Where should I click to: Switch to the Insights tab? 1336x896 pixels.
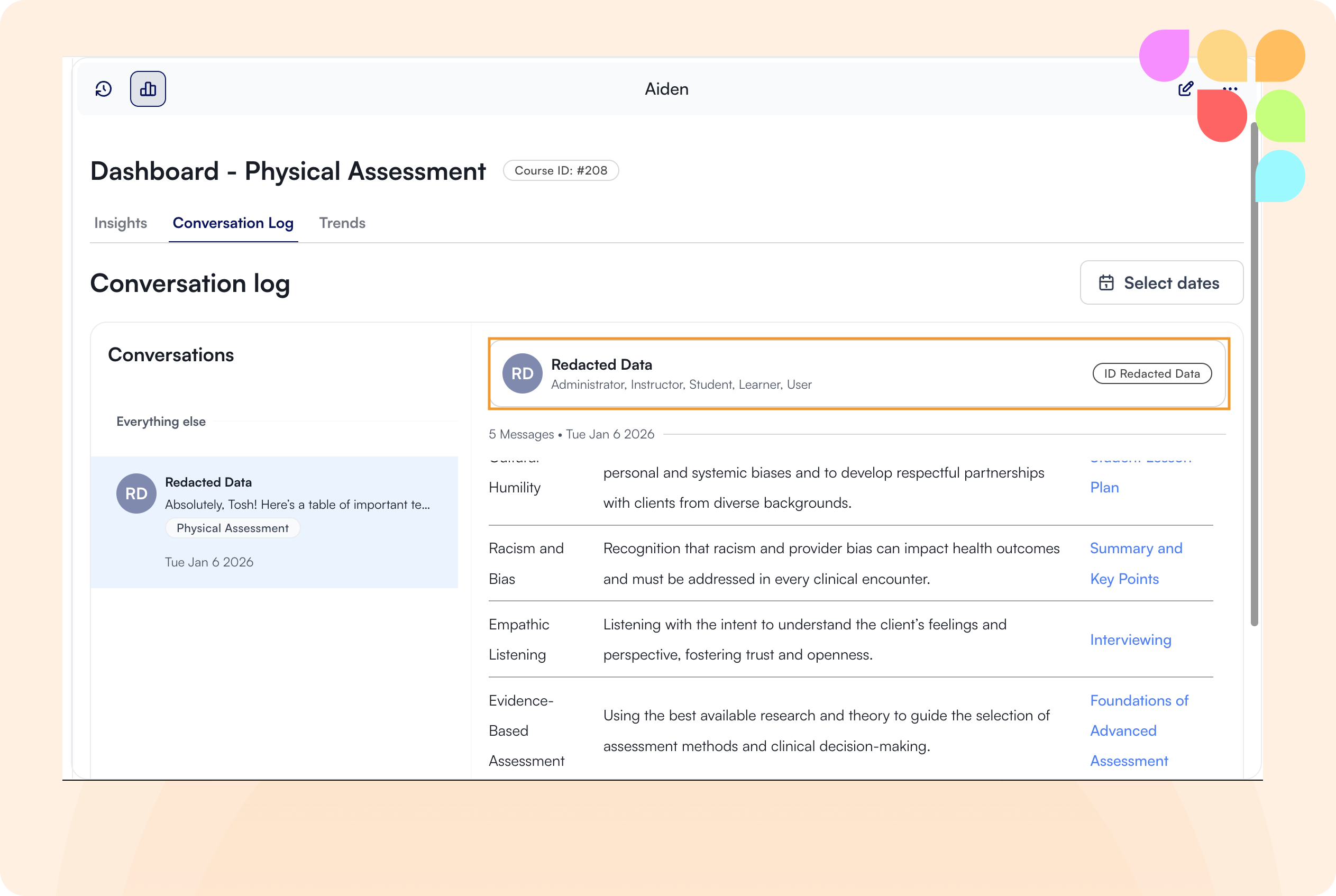click(x=121, y=223)
